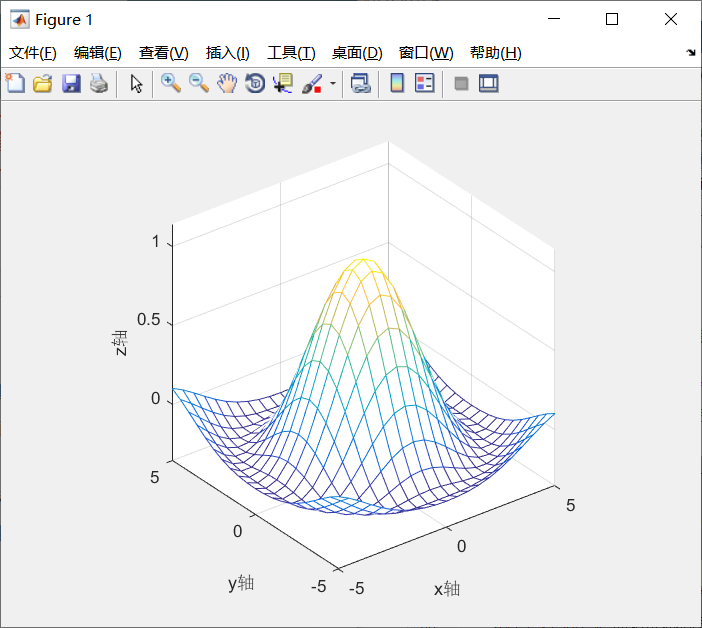702x628 pixels.
Task: Click the z-axis tick label 0.5
Action: click(x=148, y=320)
